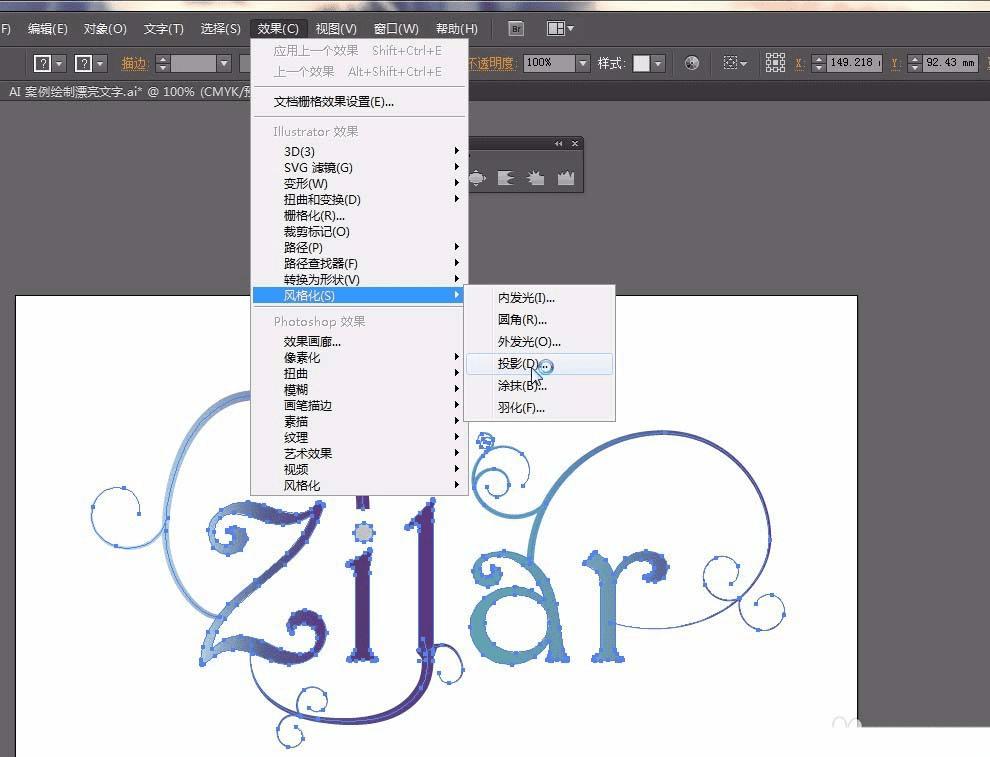Viewport: 990px width, 757px height.
Task: Choose 涂抹(B)... scribble effect
Action: click(x=539, y=386)
